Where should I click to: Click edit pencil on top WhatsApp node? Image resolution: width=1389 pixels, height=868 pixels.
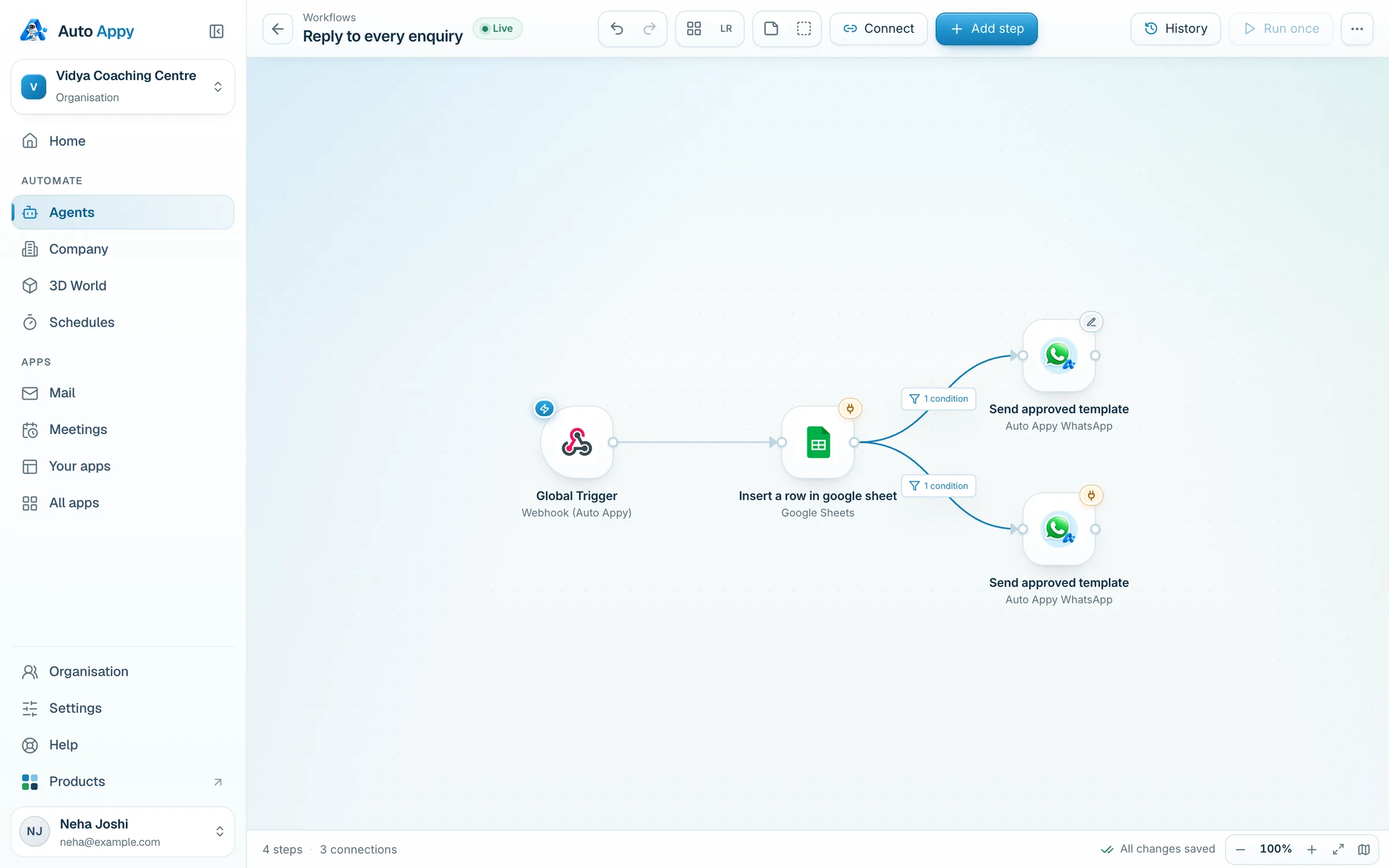pyautogui.click(x=1092, y=322)
